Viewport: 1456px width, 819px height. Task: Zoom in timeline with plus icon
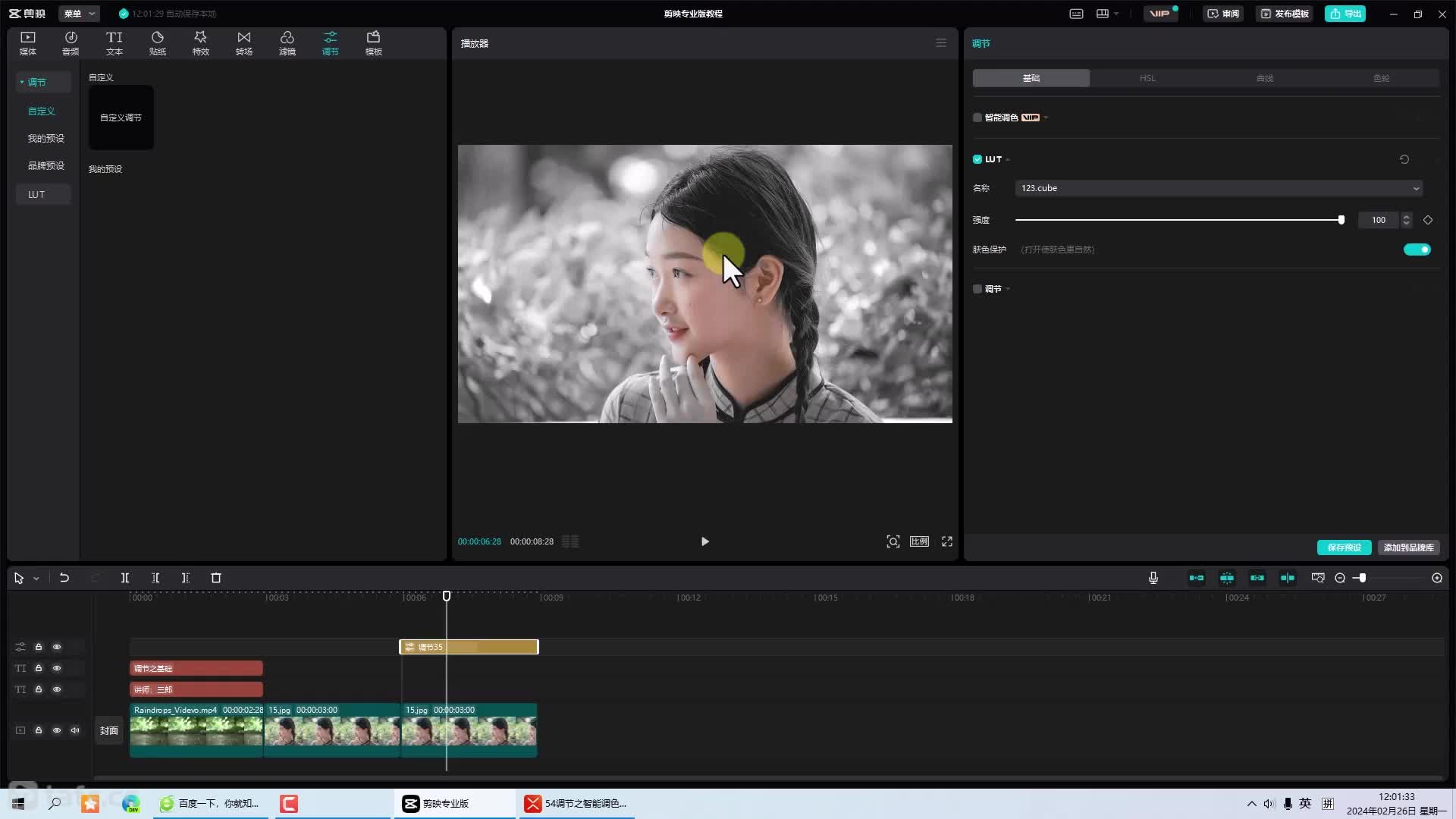[x=1437, y=578]
